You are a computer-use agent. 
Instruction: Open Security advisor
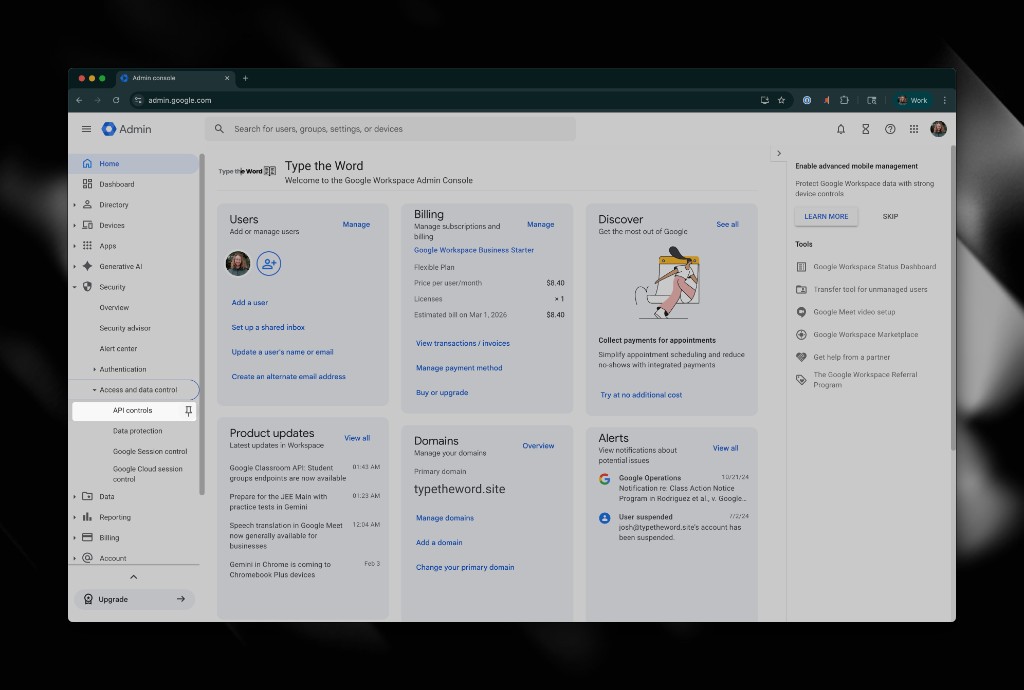click(x=125, y=328)
